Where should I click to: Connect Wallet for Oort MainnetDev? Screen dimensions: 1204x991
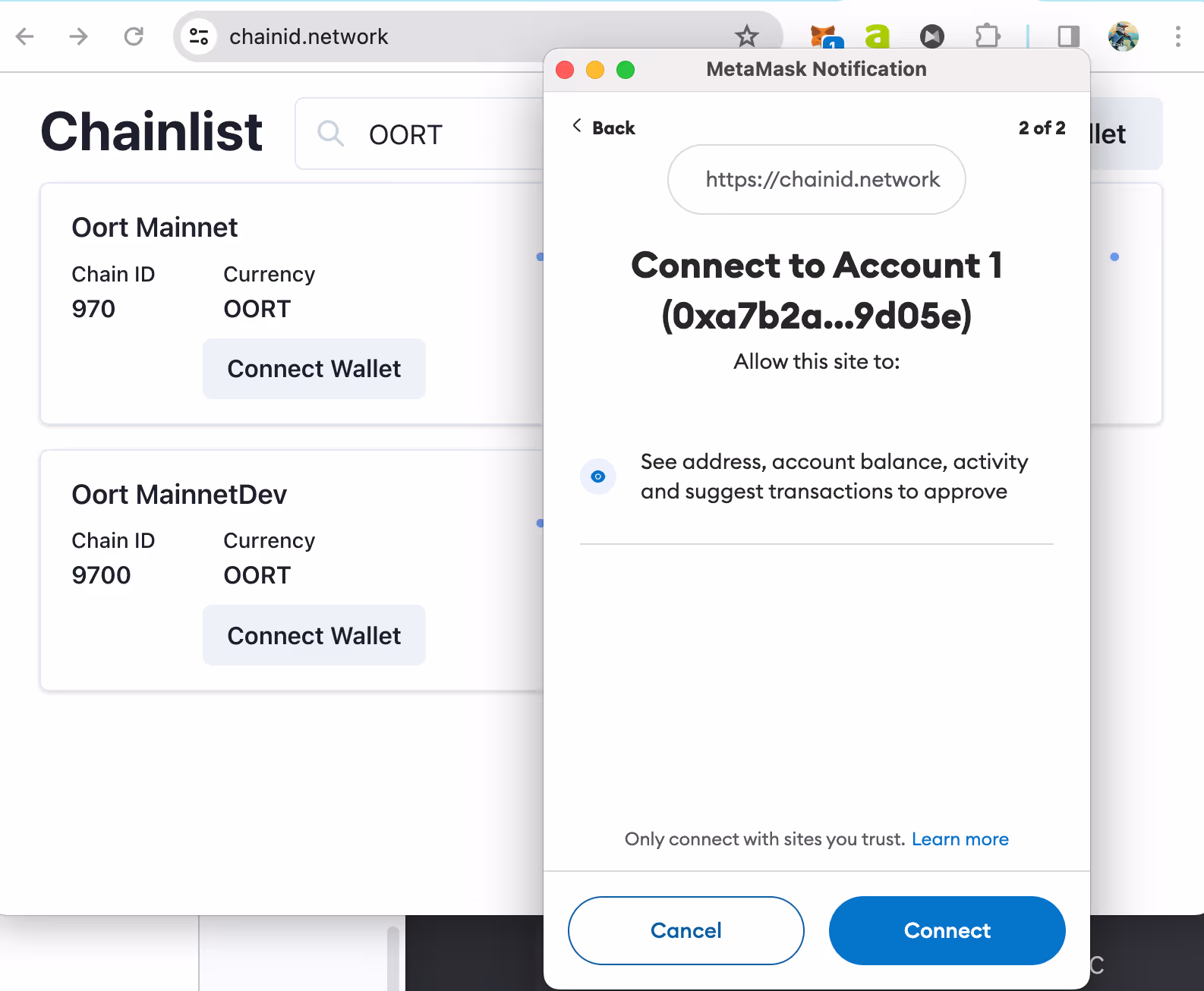coord(314,635)
